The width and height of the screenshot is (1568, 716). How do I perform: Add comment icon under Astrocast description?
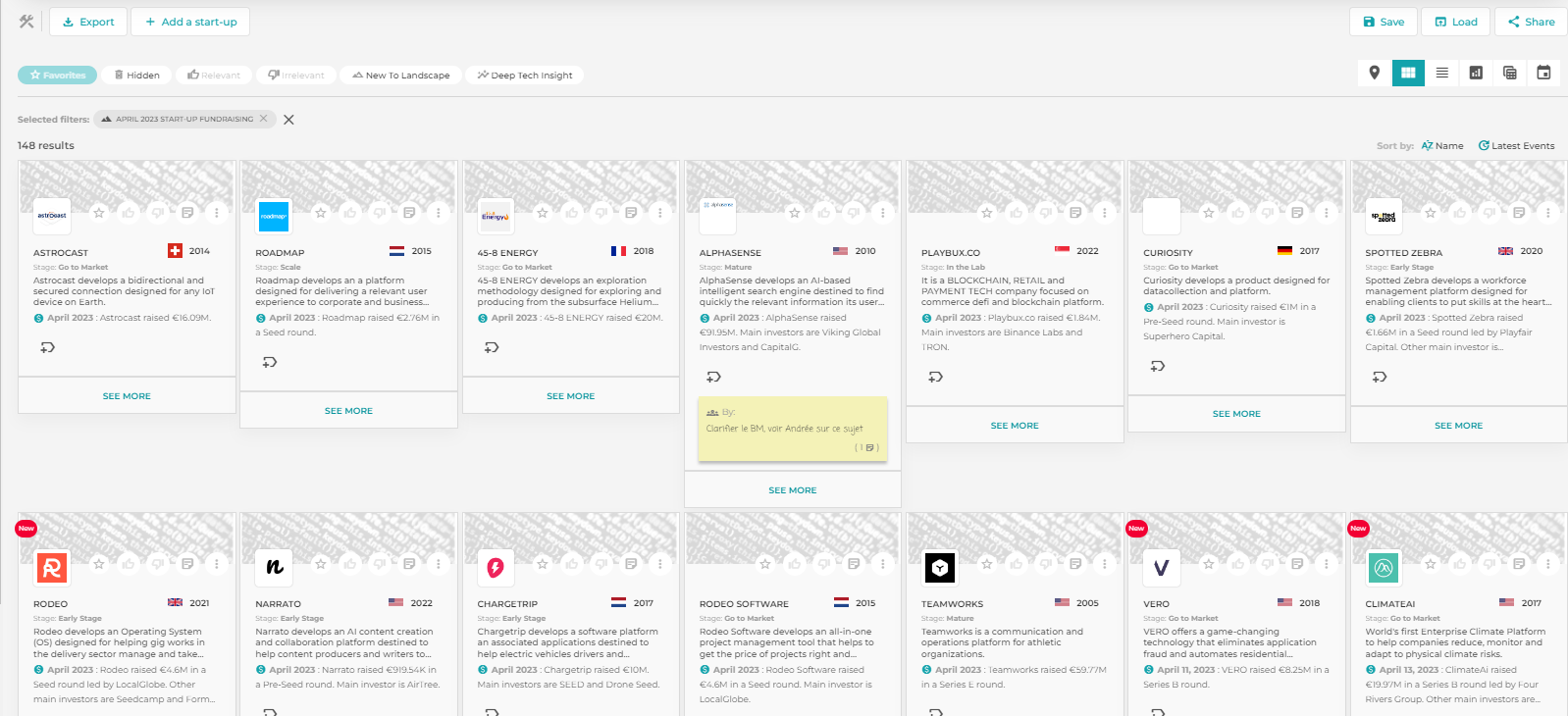tap(47, 347)
